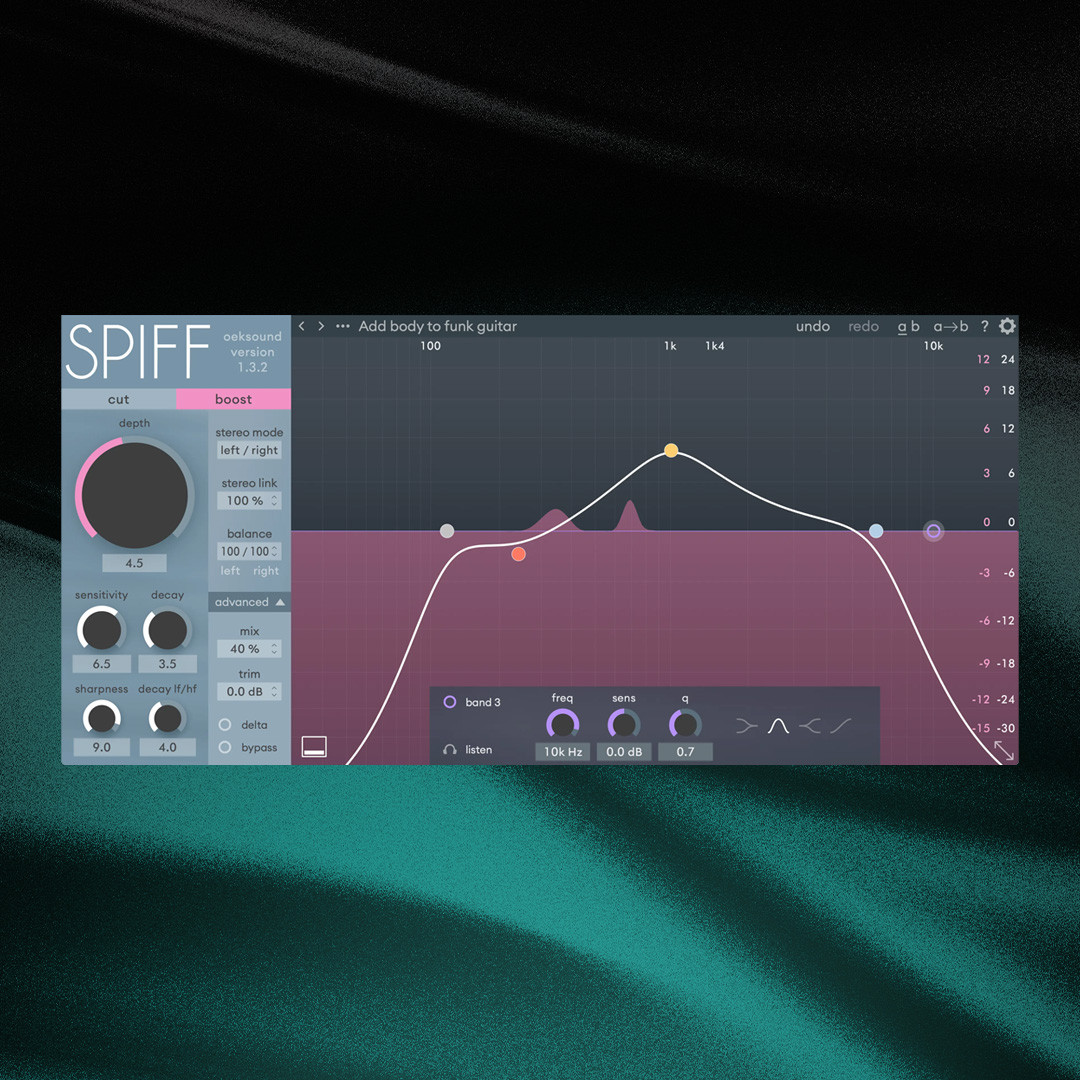
Task: Click the preset name Add body to funk guitar
Action: point(436,326)
